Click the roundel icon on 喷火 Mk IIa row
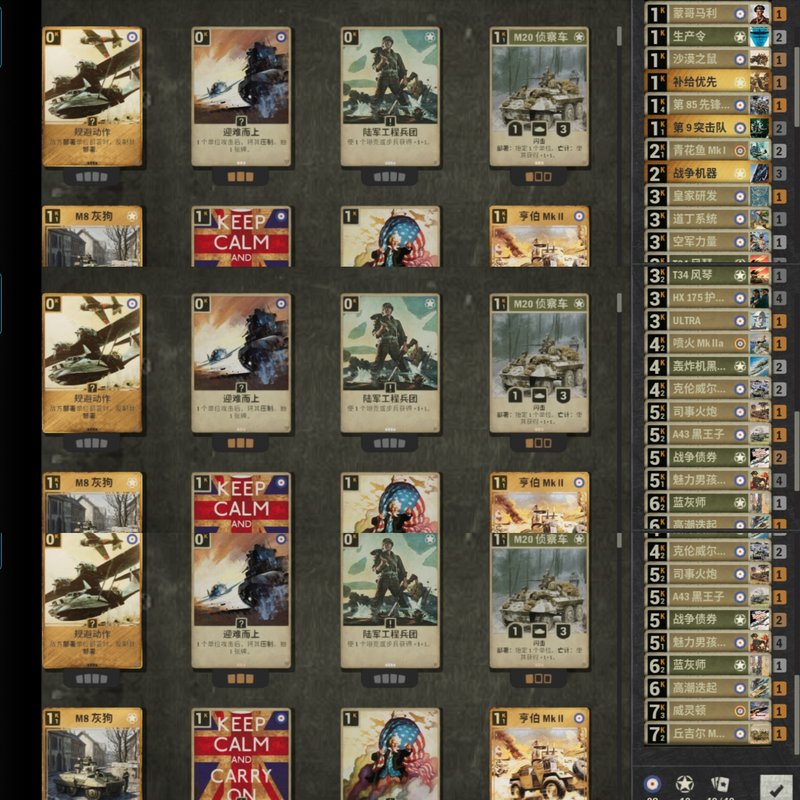The width and height of the screenshot is (800, 800). tap(740, 343)
